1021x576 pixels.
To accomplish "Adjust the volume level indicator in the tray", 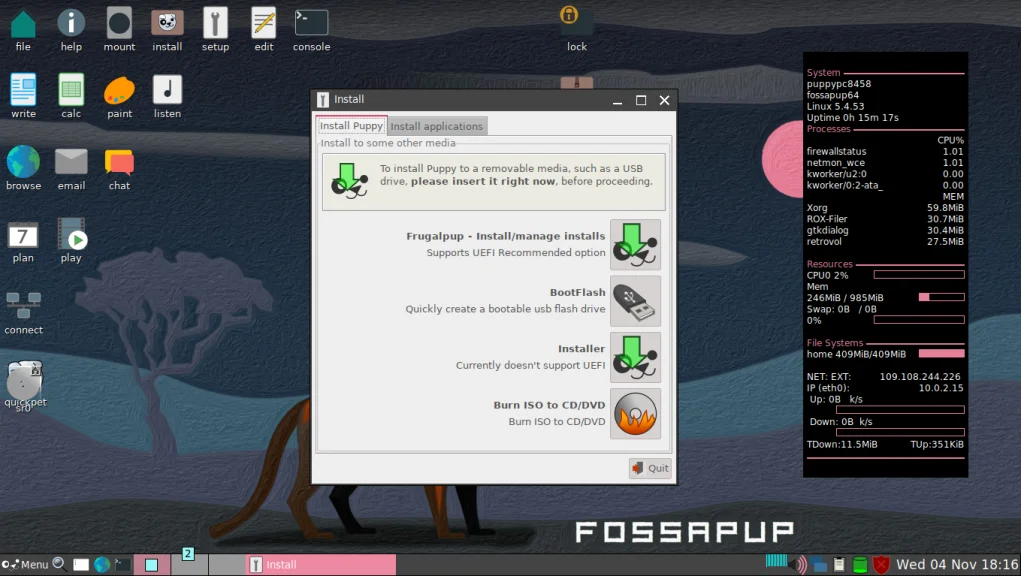I will point(776,563).
